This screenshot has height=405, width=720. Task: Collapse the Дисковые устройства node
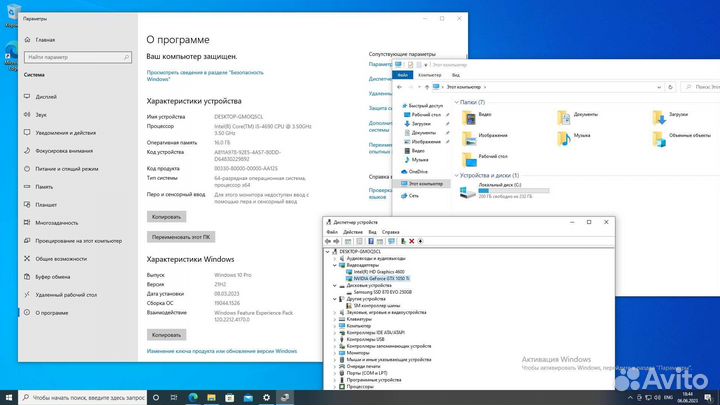(x=335, y=285)
